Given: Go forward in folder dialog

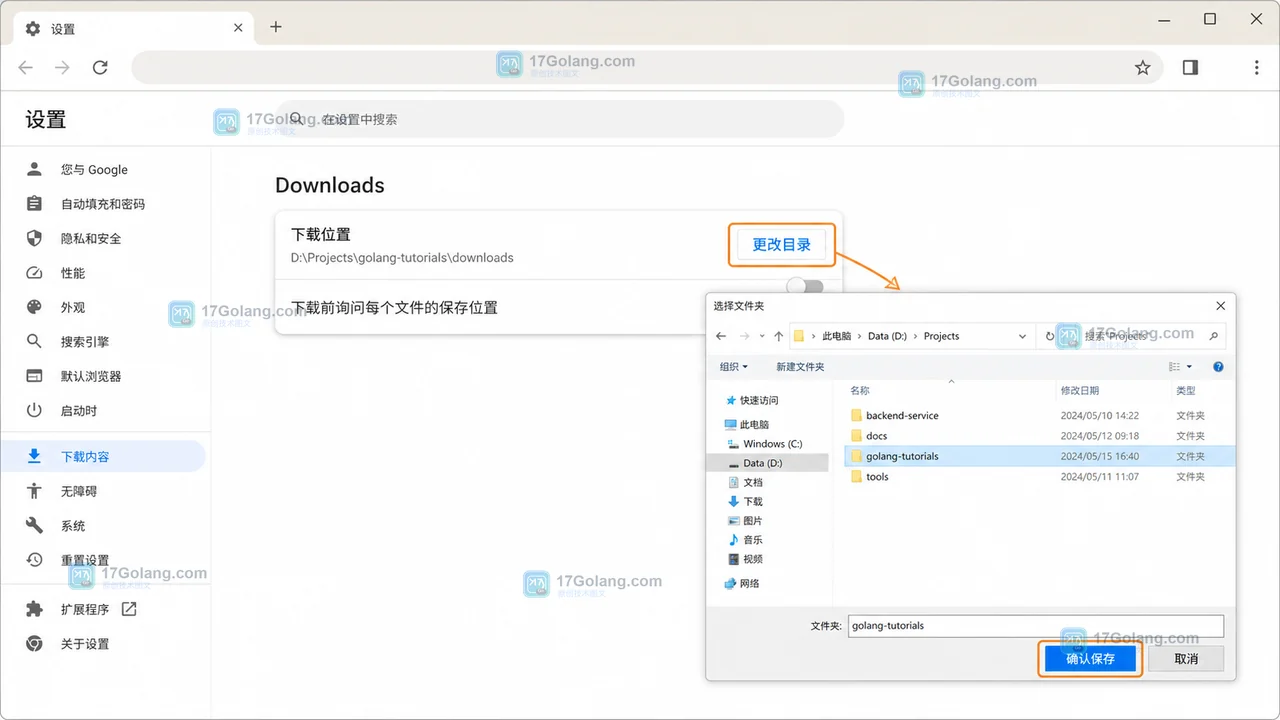Looking at the screenshot, I should coord(746,336).
